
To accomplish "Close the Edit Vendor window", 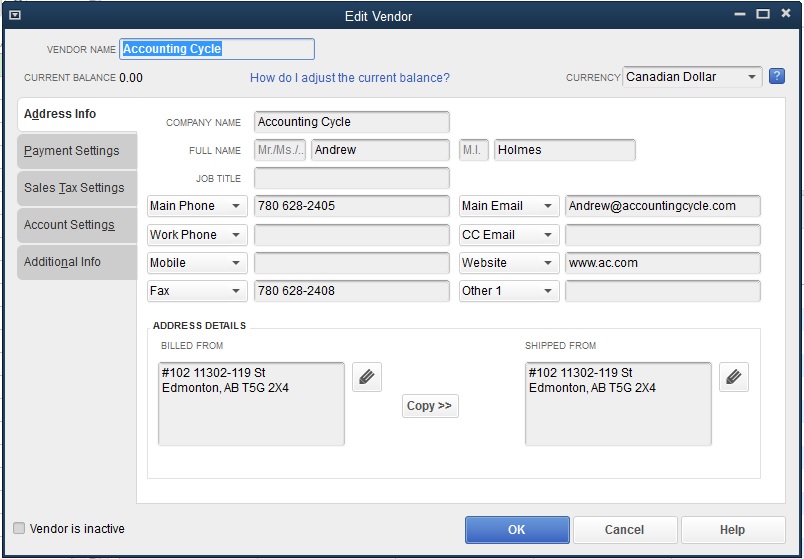I will (786, 14).
